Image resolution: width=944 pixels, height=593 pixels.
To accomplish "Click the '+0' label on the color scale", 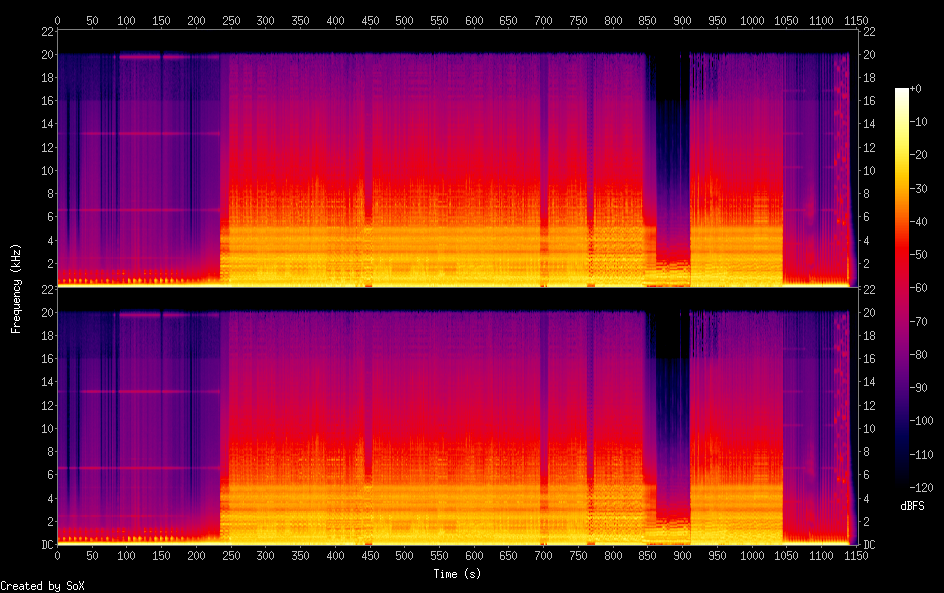I will pyautogui.click(x=915, y=88).
